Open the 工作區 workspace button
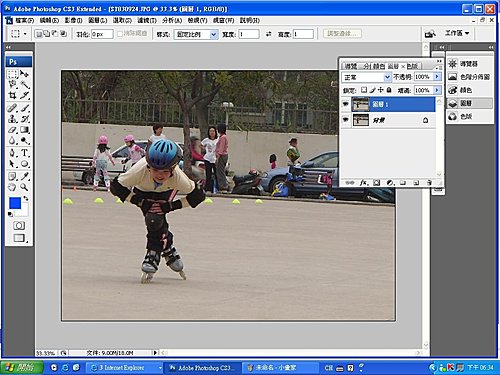Image resolution: width=500 pixels, height=375 pixels. coord(457,33)
